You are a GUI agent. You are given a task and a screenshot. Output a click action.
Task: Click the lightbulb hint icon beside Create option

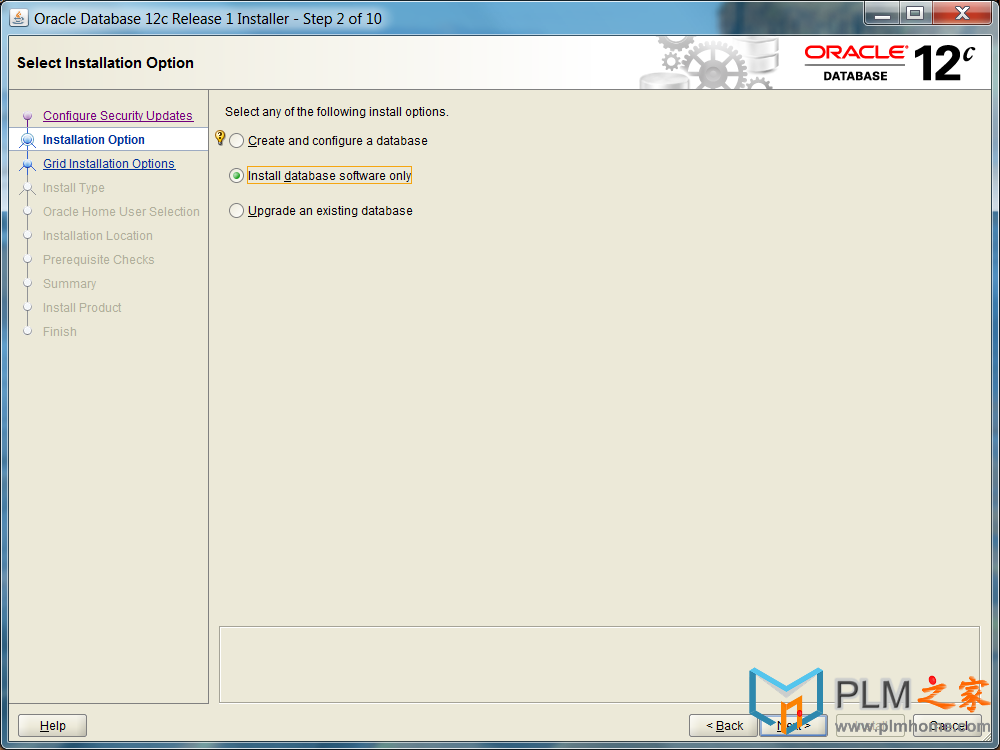pos(220,137)
